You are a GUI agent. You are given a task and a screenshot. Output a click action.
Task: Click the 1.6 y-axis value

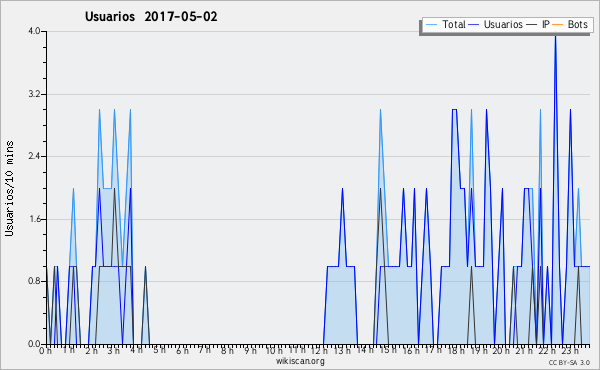(34, 219)
